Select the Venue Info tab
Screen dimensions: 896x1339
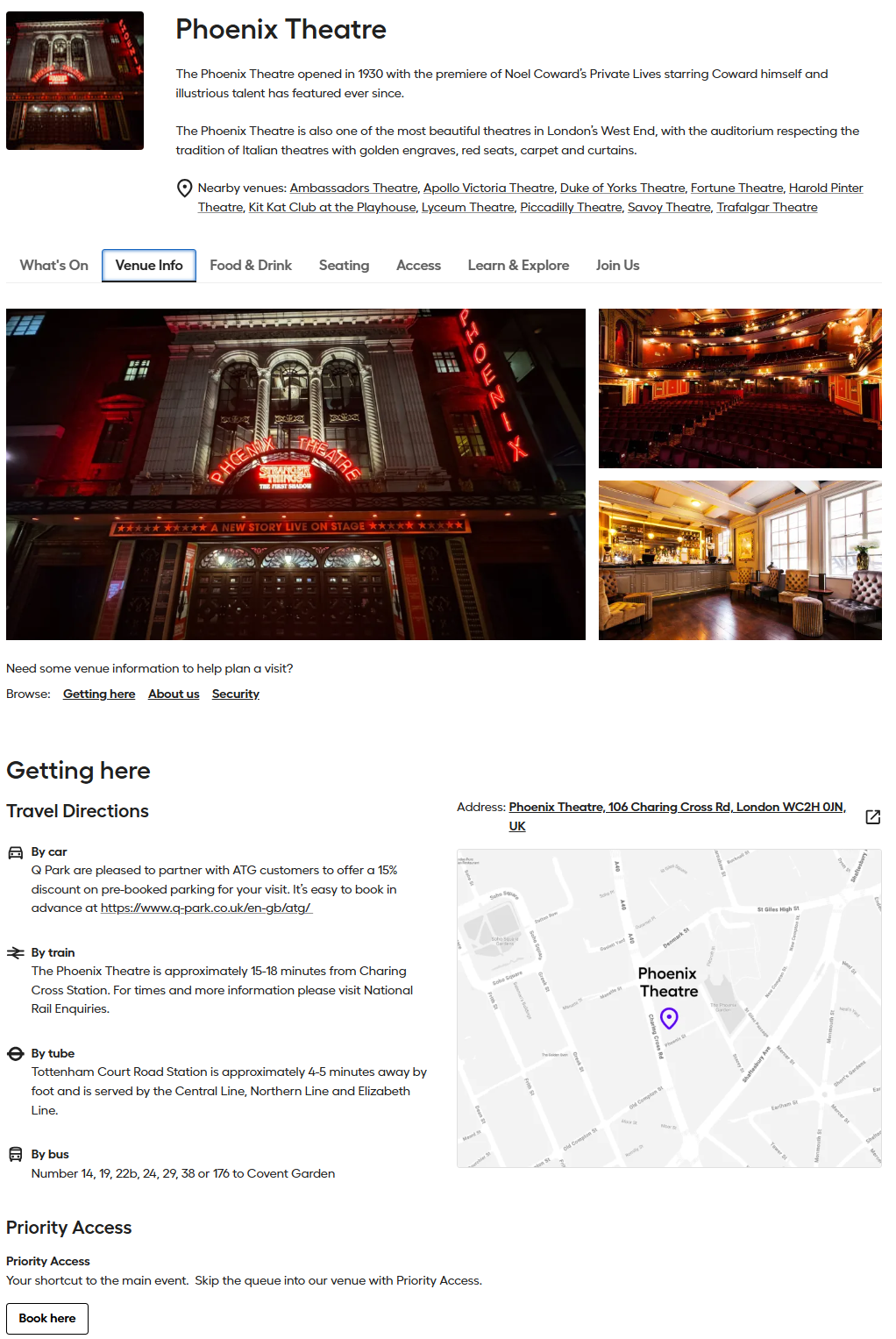[x=149, y=266]
